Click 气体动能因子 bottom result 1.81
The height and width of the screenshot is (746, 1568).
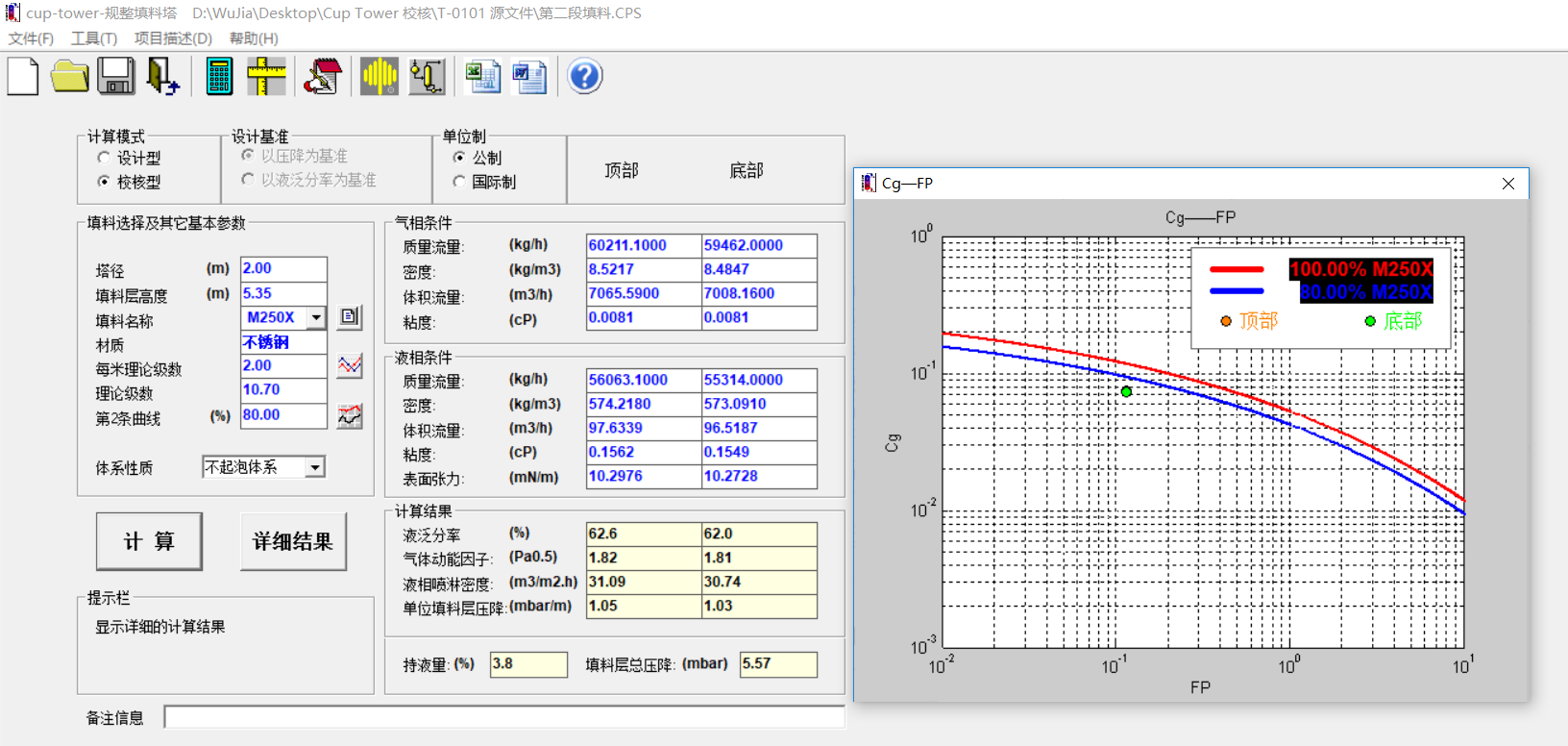(x=759, y=558)
